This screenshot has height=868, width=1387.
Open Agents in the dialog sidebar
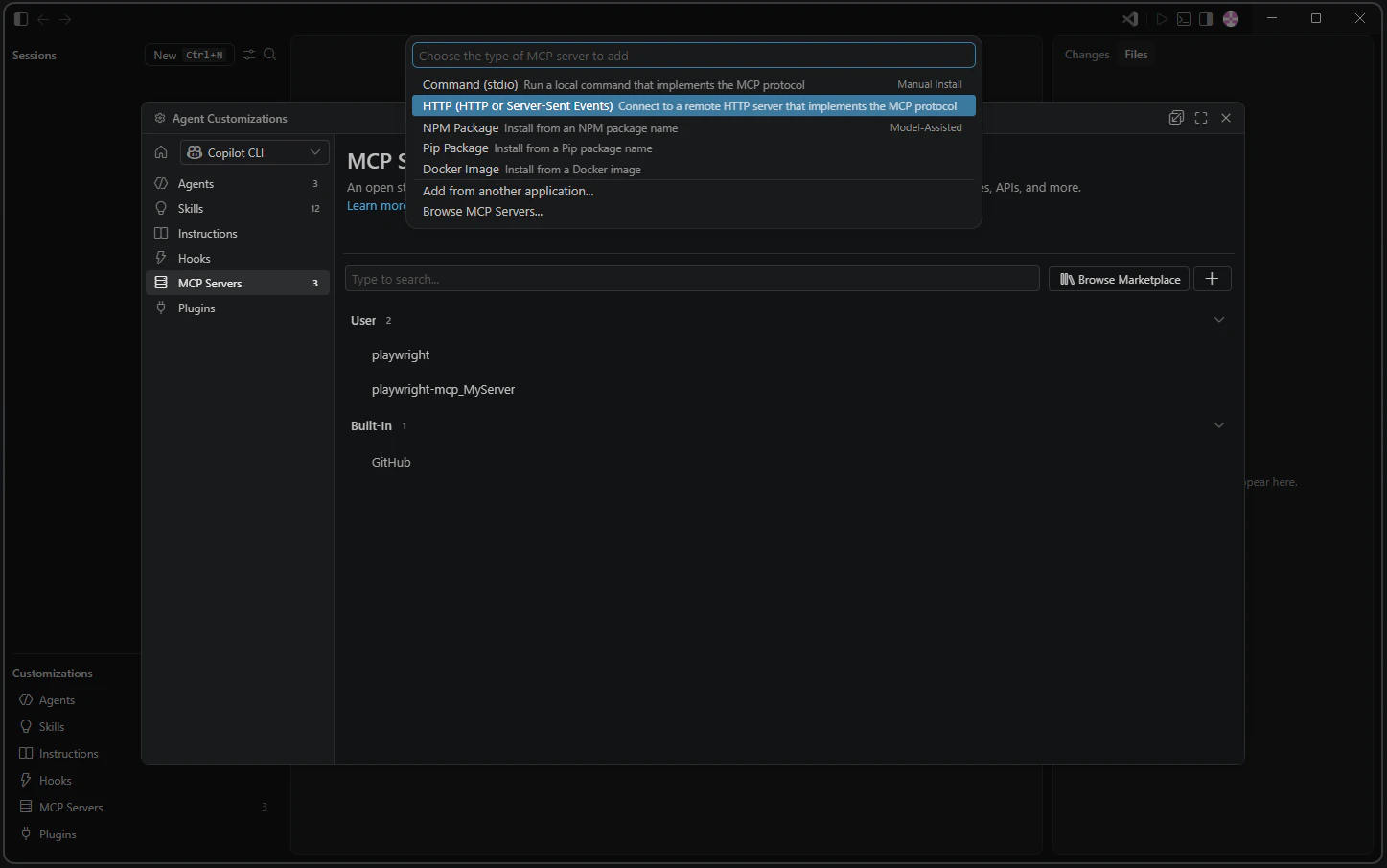click(237, 183)
